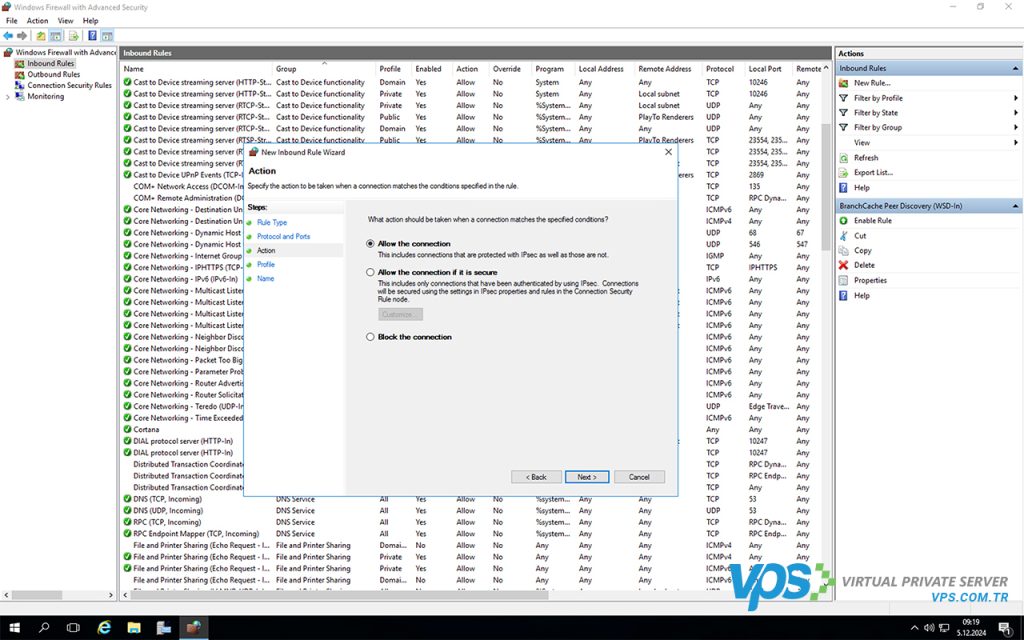This screenshot has width=1024, height=640.
Task: Click Delete in the Actions pane
Action: (864, 265)
